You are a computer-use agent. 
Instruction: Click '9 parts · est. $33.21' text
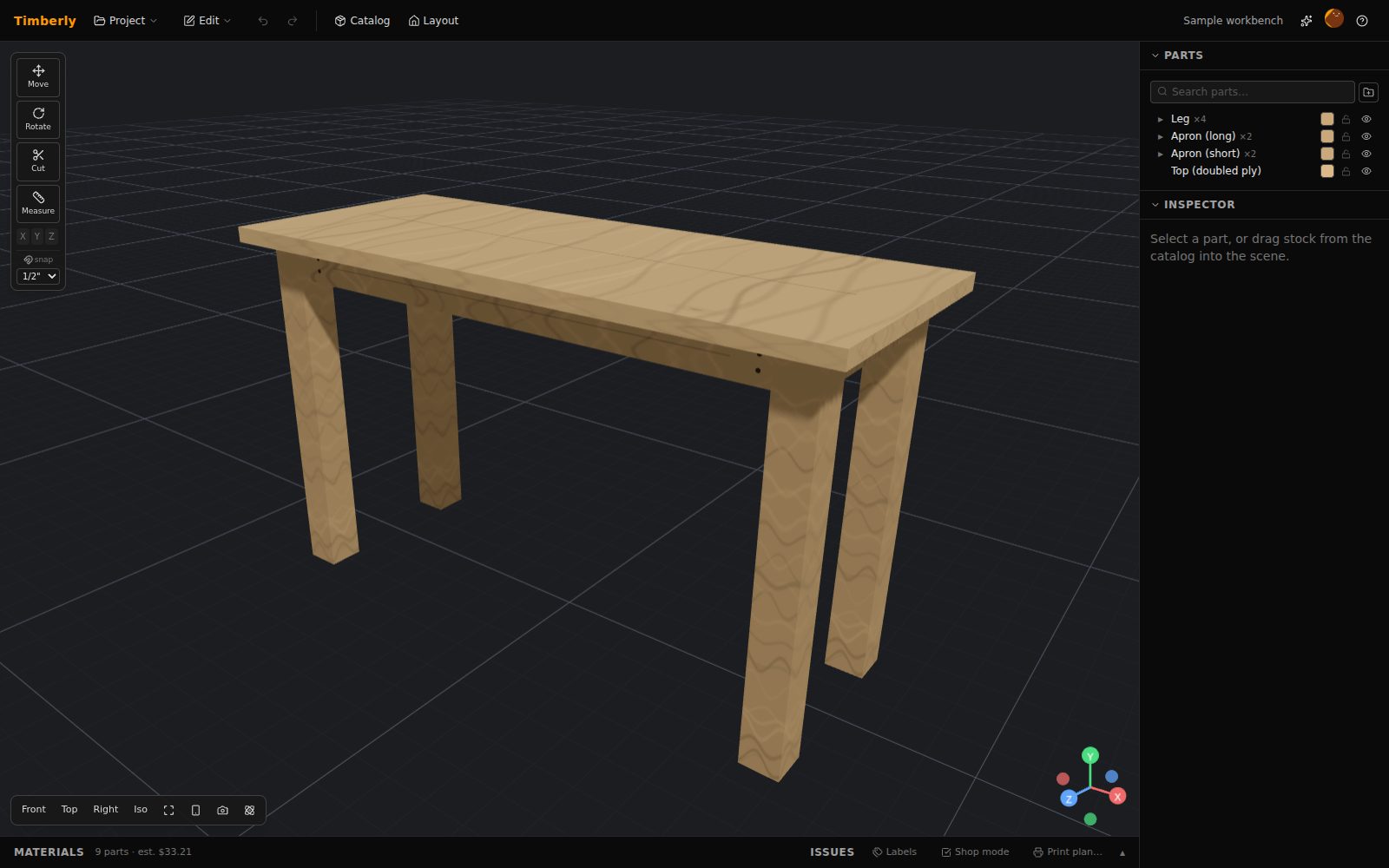point(143,852)
